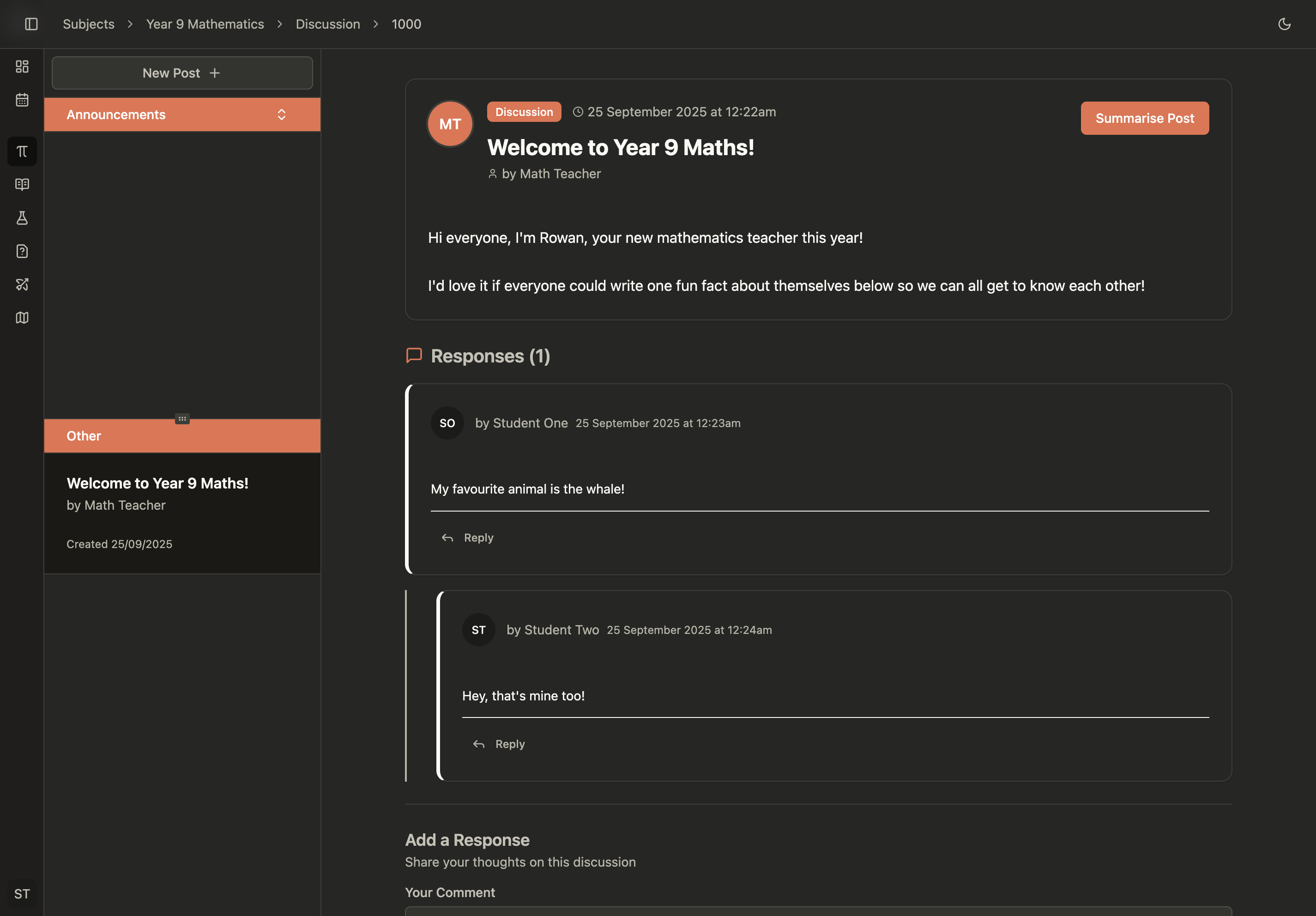Image resolution: width=1316 pixels, height=916 pixels.
Task: Open the Calendar icon in the sidebar
Action: point(22,99)
